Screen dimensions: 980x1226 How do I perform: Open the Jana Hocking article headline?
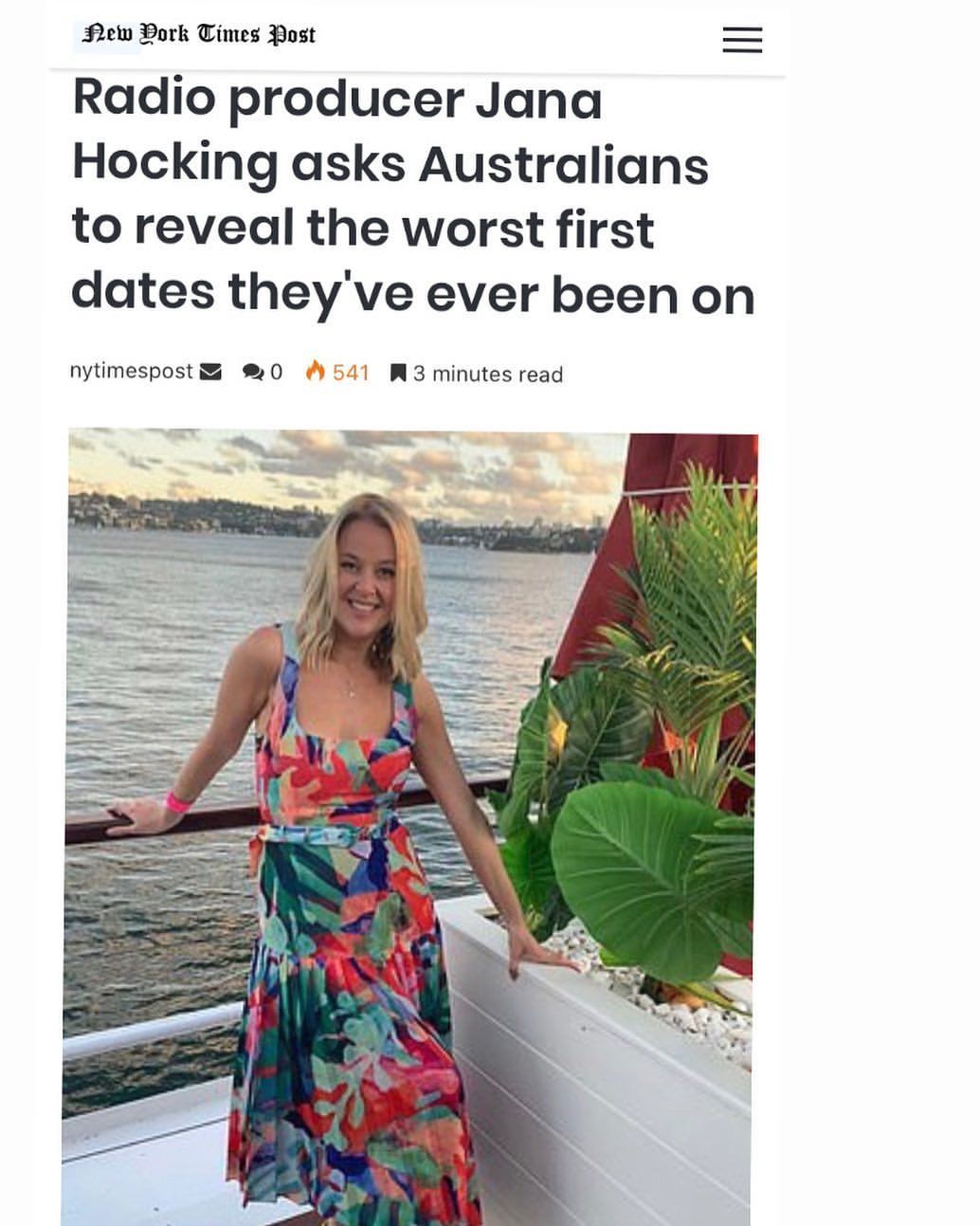(413, 196)
